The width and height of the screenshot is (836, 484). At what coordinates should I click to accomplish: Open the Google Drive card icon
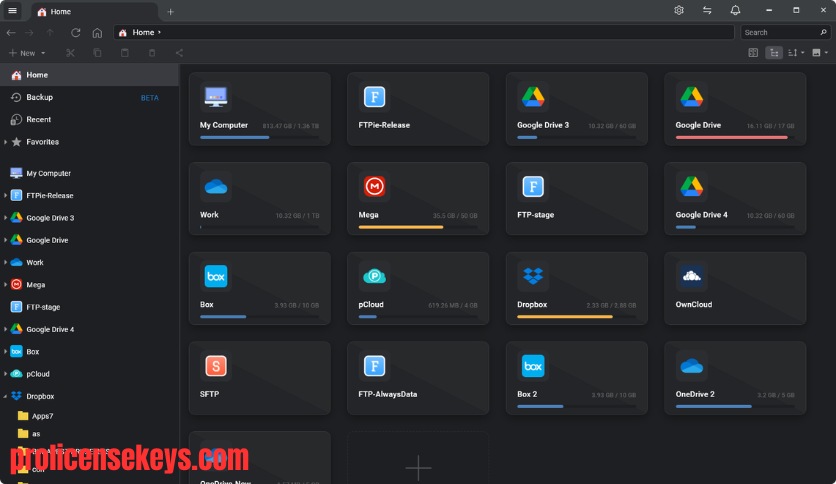click(692, 97)
